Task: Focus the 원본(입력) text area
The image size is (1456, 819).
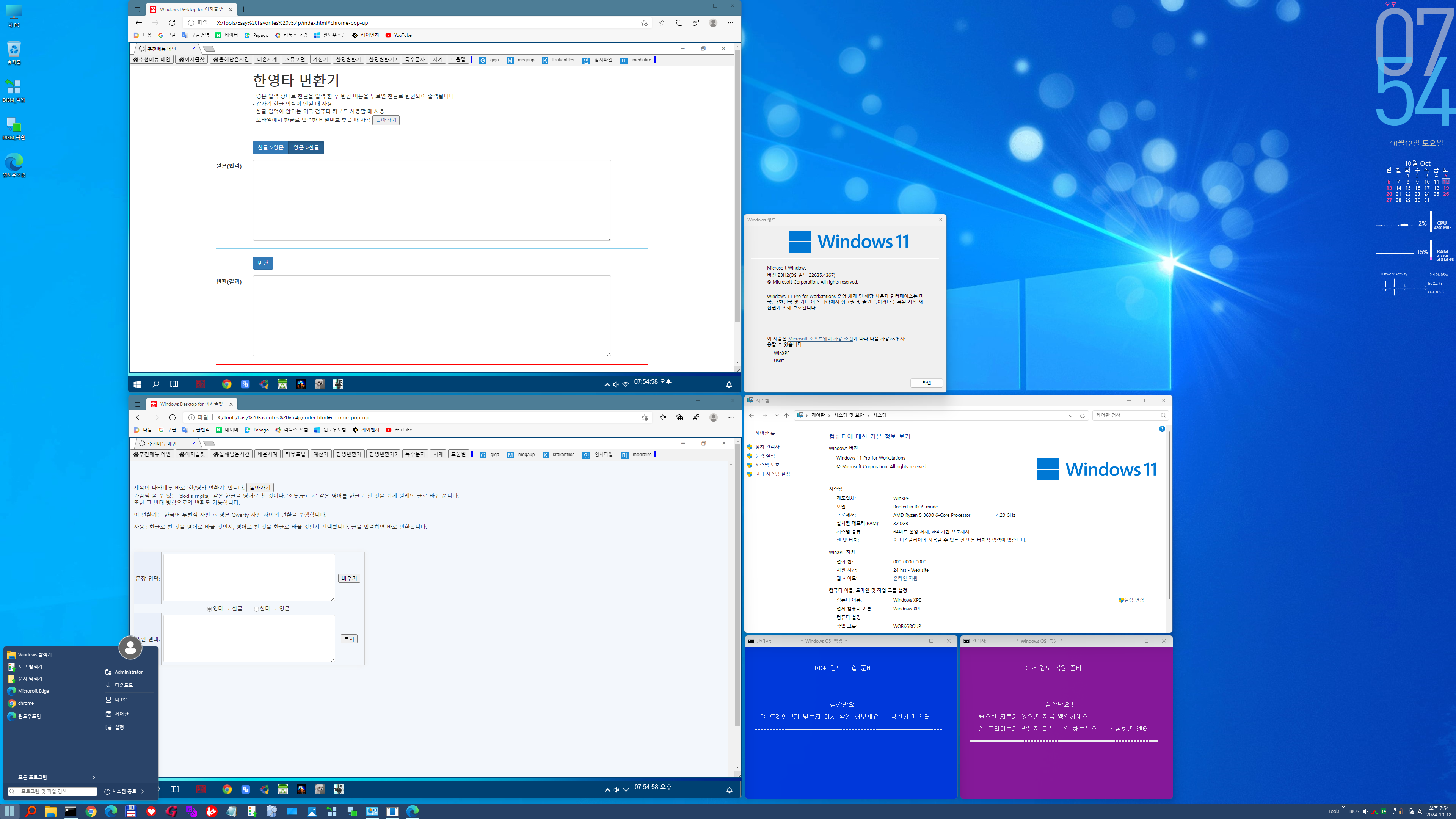Action: [432, 200]
